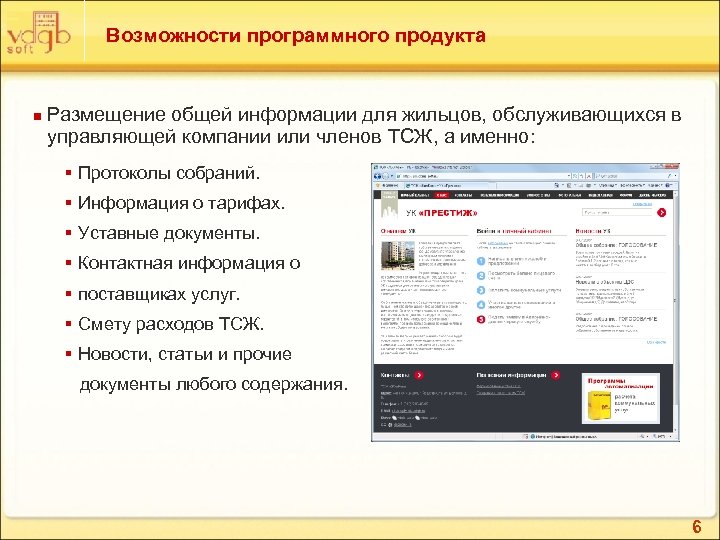Open the address bar history dropdown arrow
The image size is (720, 540).
click(568, 176)
